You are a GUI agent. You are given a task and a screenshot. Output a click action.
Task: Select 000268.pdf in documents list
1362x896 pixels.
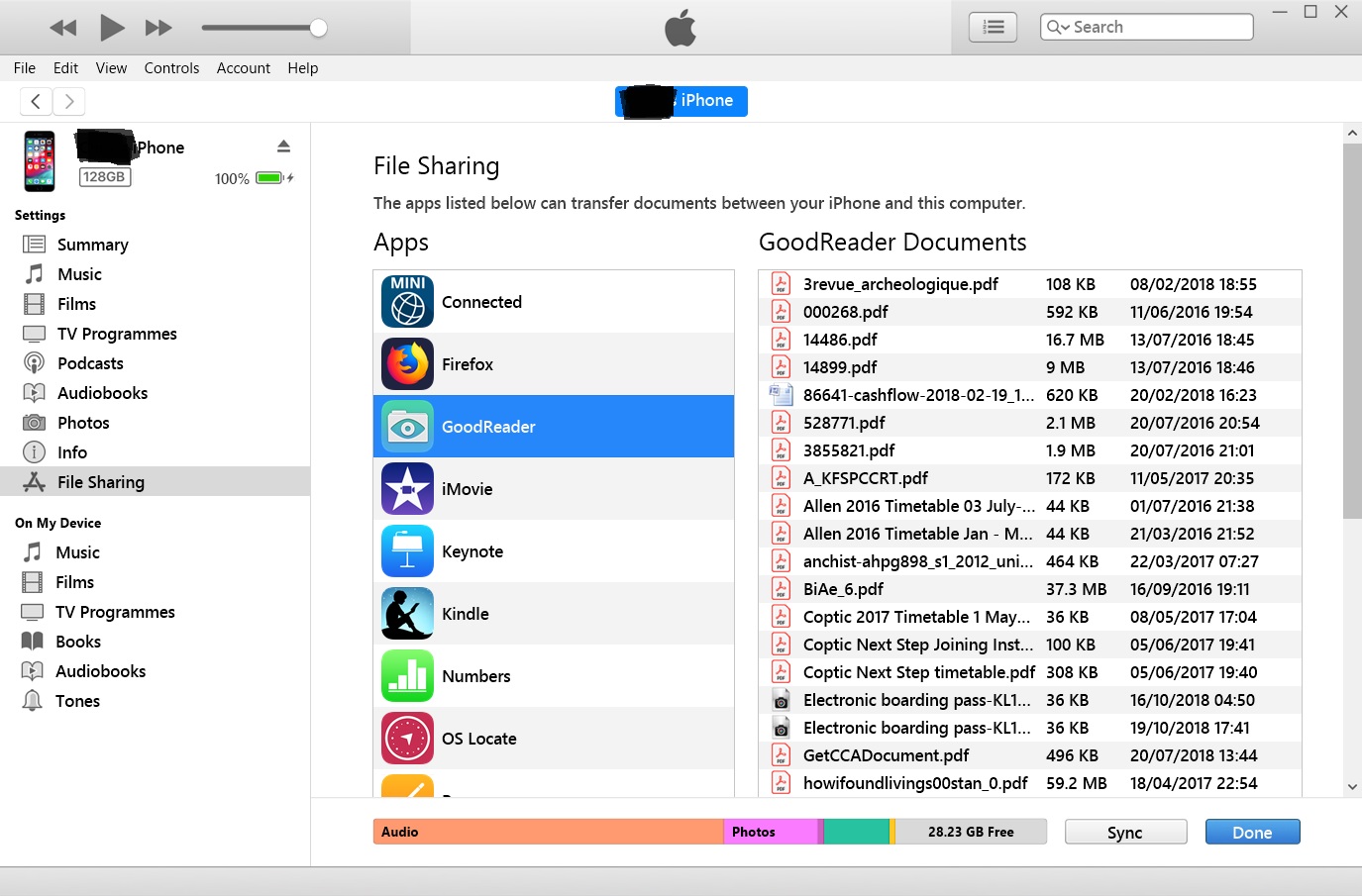pyautogui.click(x=1030, y=312)
